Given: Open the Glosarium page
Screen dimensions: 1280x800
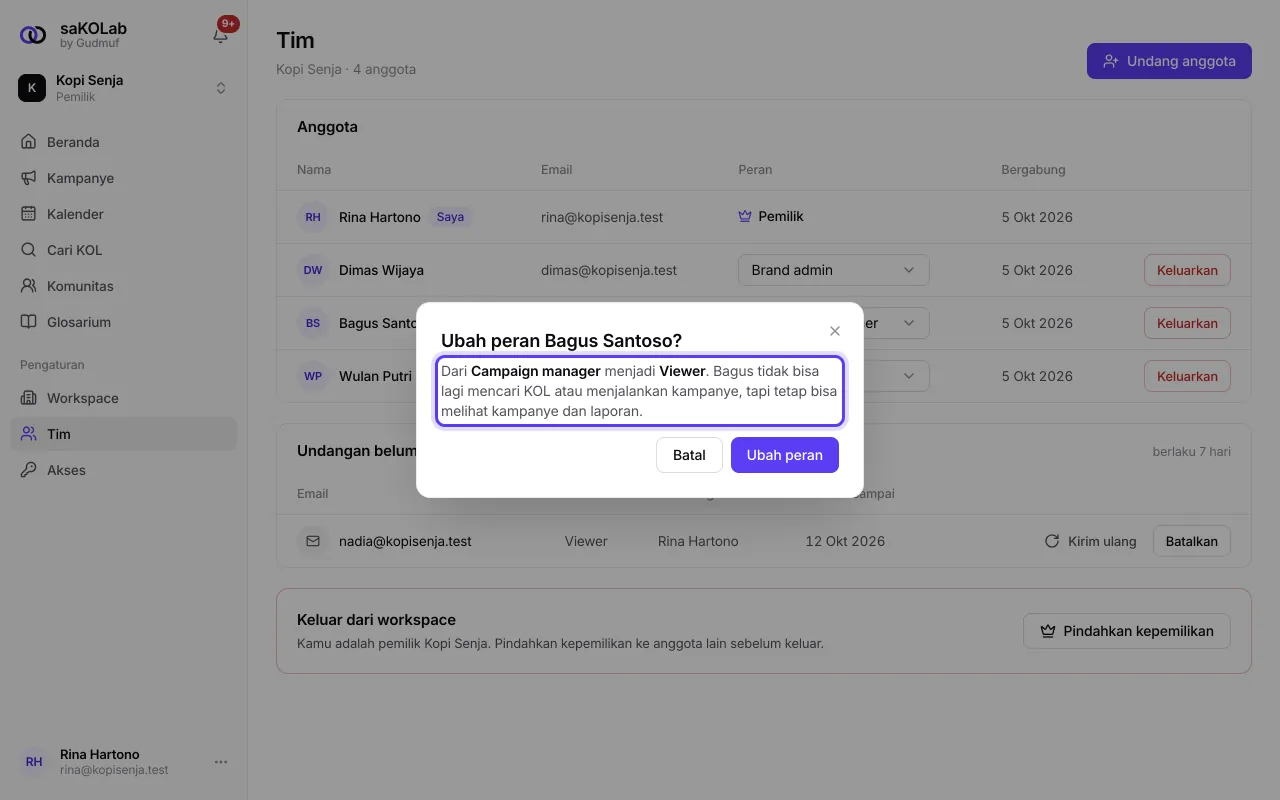Looking at the screenshot, I should pos(123,322).
